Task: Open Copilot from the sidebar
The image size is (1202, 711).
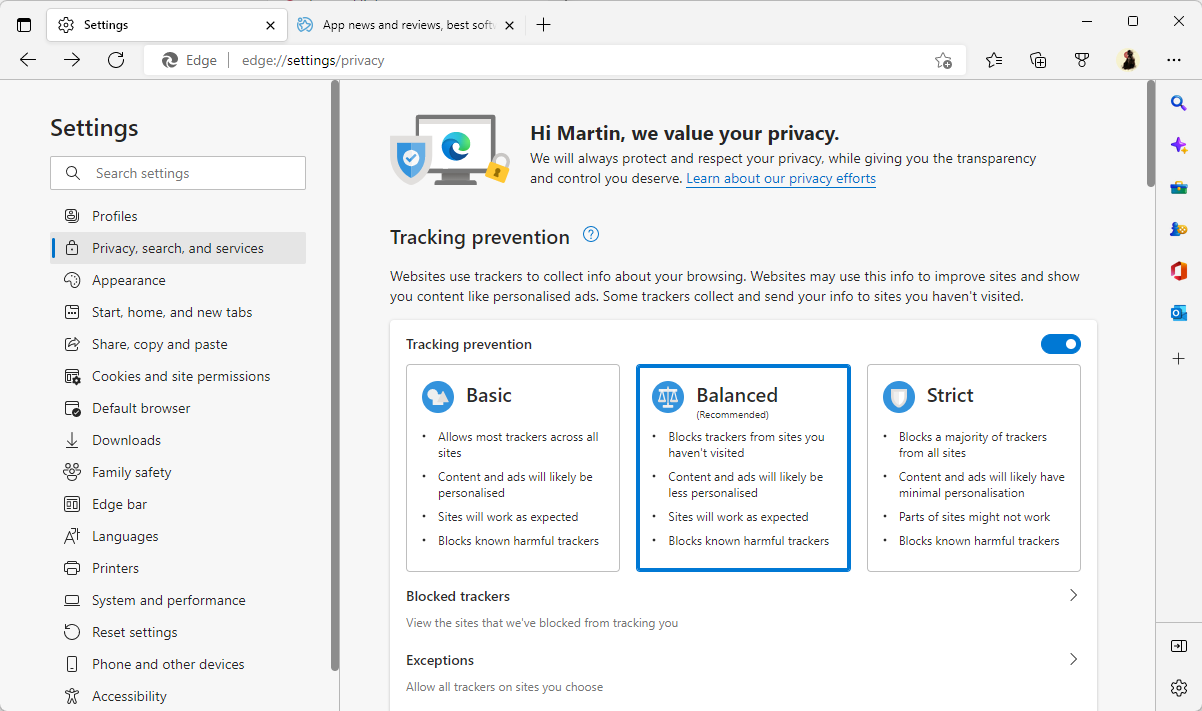Action: click(x=1178, y=144)
